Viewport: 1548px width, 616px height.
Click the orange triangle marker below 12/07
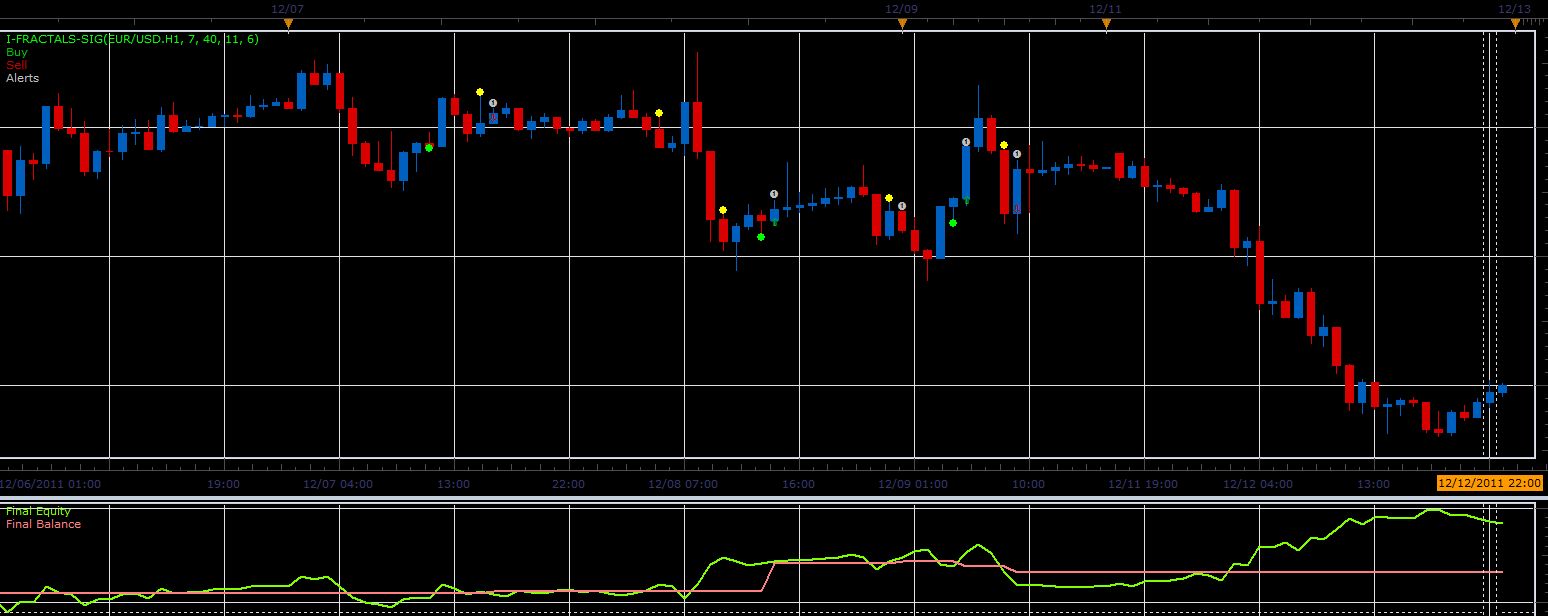[x=288, y=24]
